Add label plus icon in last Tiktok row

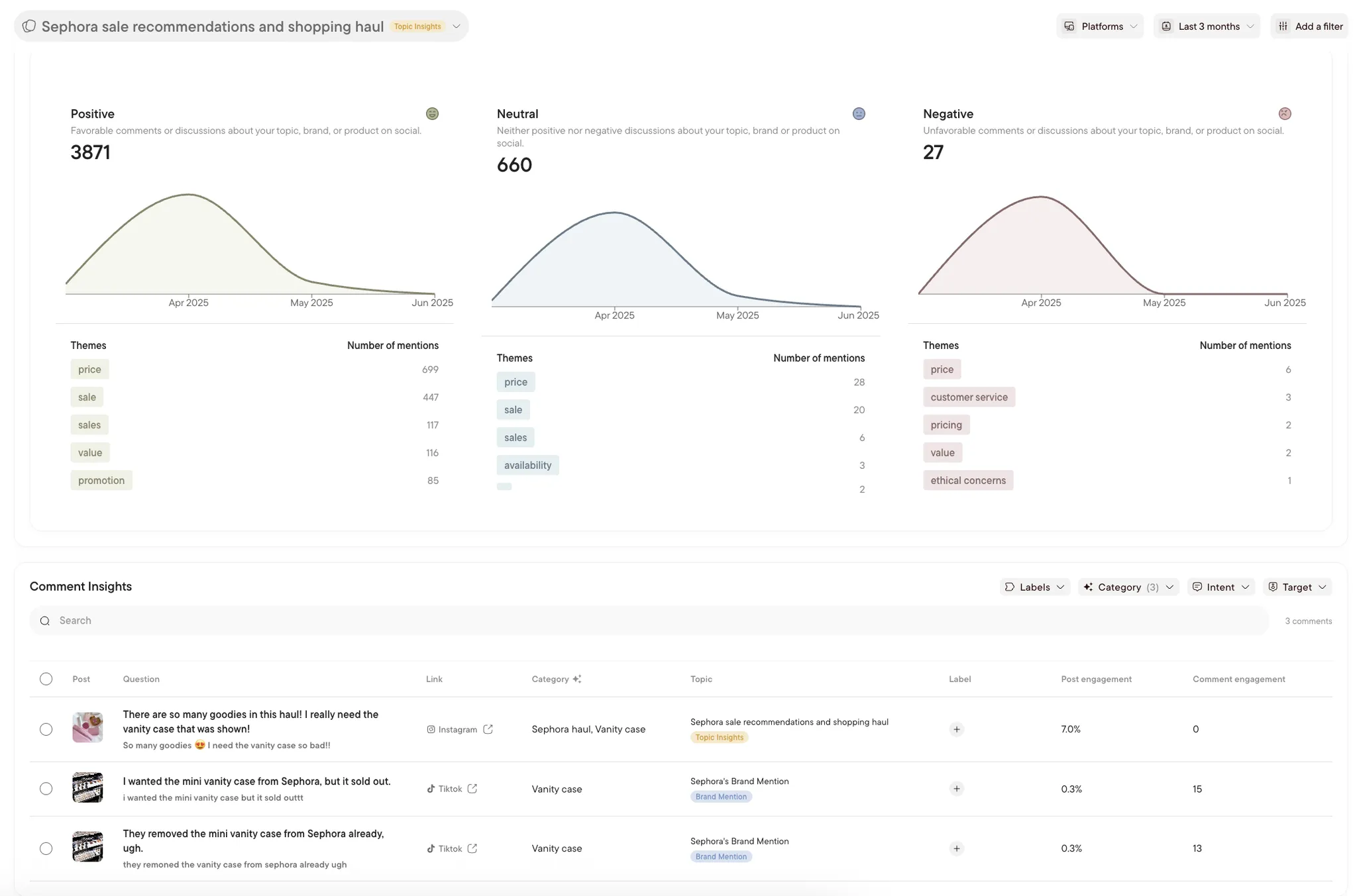(x=957, y=848)
